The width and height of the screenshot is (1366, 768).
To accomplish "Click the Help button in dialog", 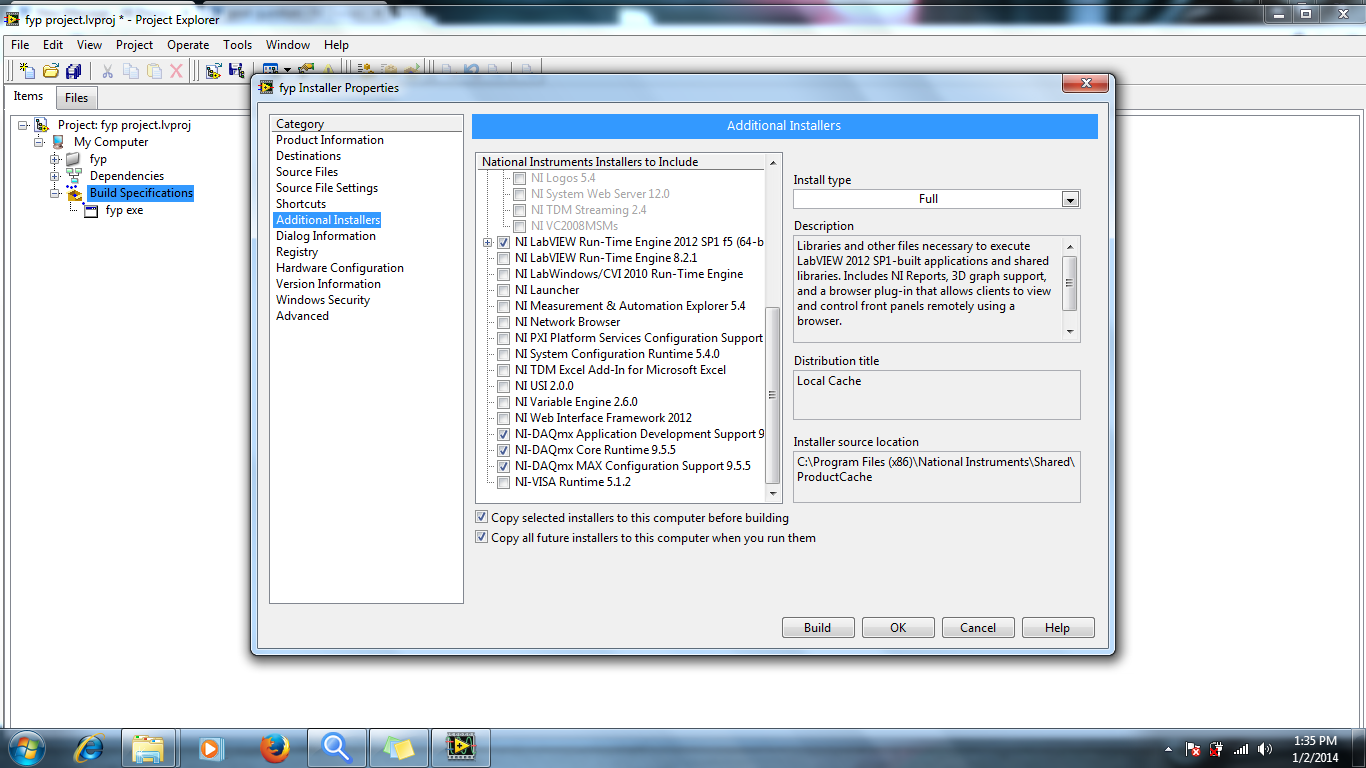I will pos(1057,628).
